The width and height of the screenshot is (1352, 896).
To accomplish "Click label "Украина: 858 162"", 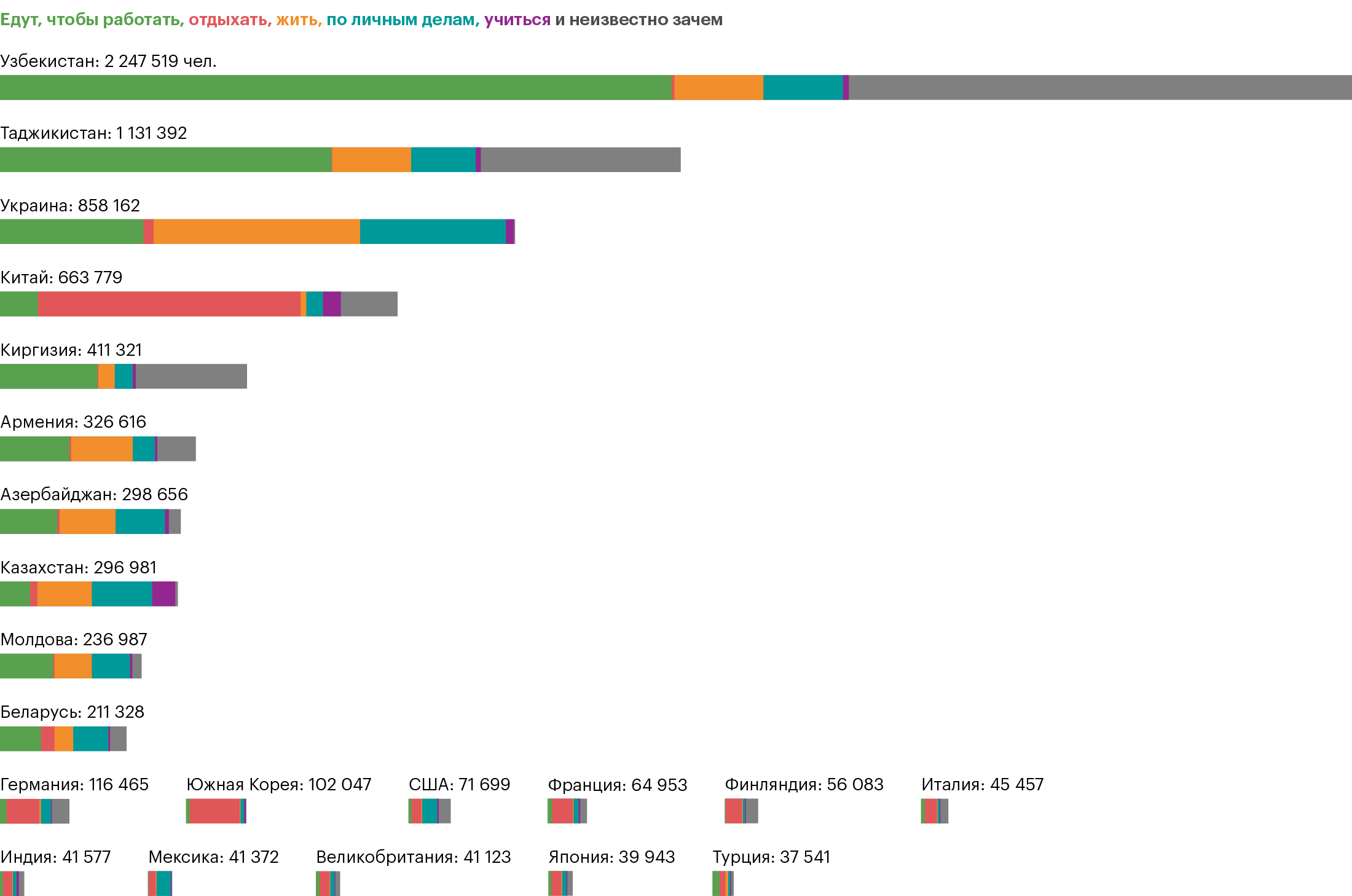I will pyautogui.click(x=70, y=205).
